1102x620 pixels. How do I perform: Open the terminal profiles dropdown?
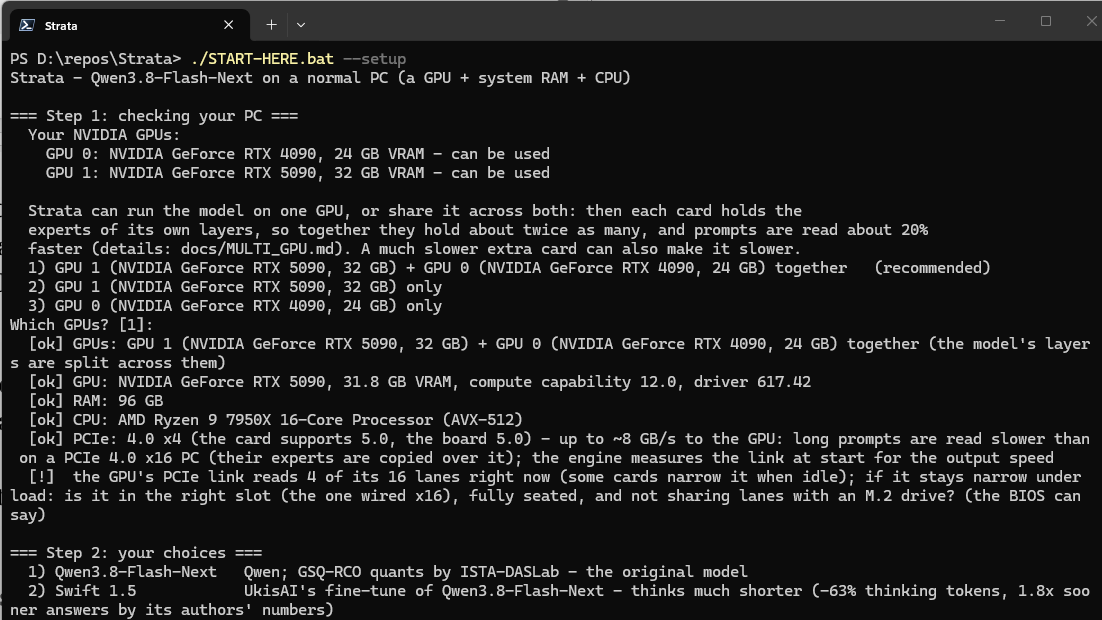(301, 25)
